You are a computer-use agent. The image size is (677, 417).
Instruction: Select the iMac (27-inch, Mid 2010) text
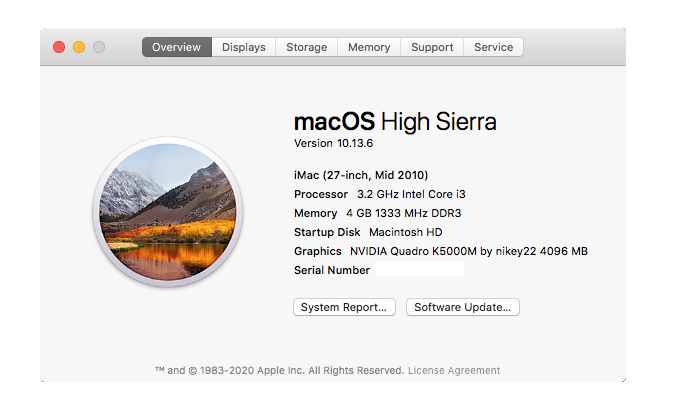[x=361, y=175]
